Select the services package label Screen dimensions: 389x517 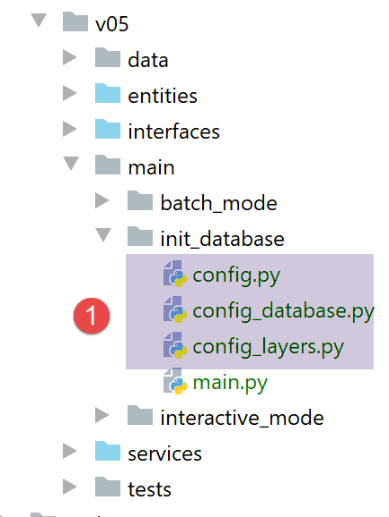pyautogui.click(x=165, y=454)
